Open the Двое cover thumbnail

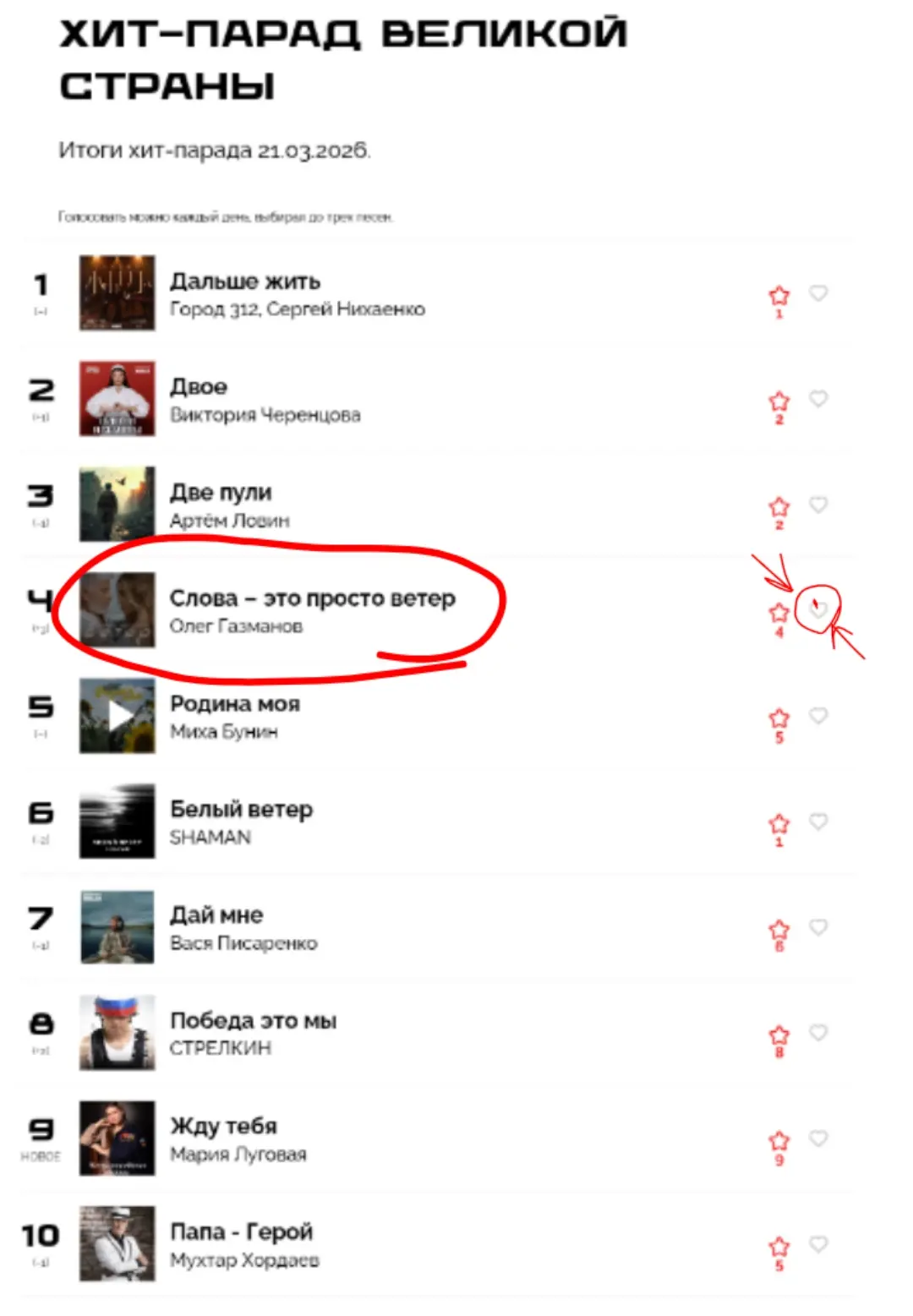coord(118,399)
